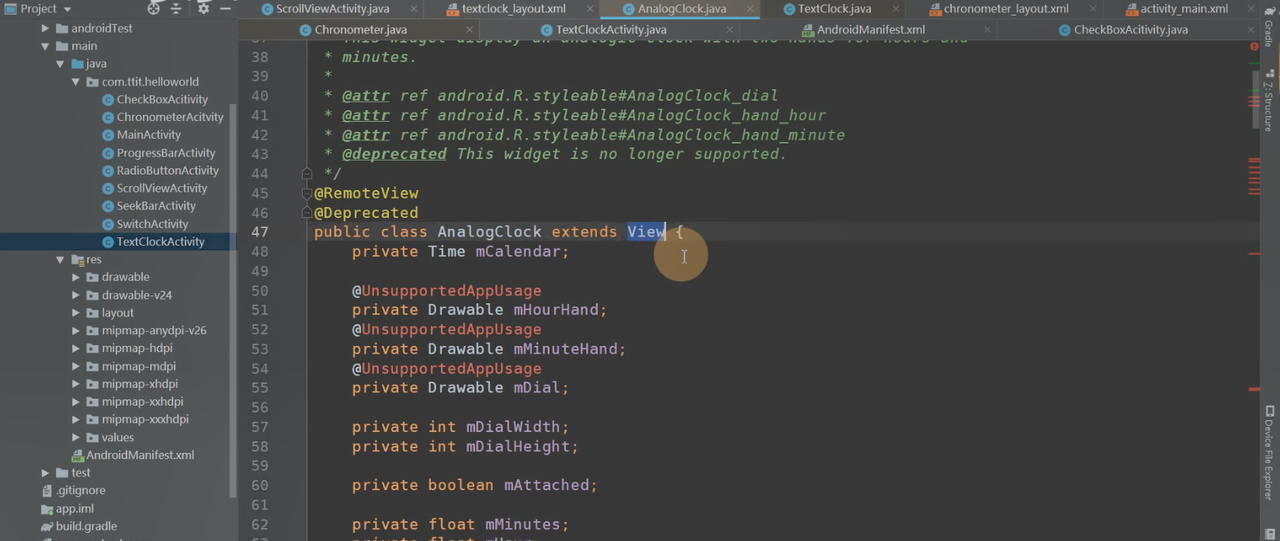Viewport: 1280px width, 541px height.
Task: Open Project panel settings gear
Action: pos(203,8)
